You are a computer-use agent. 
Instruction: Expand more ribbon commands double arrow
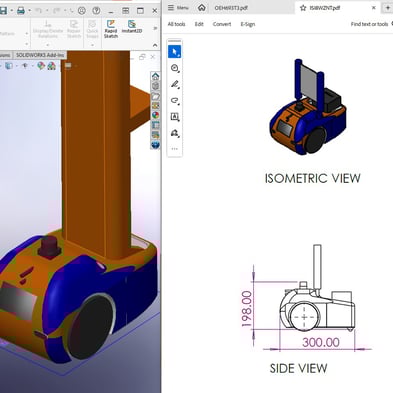(x=155, y=28)
